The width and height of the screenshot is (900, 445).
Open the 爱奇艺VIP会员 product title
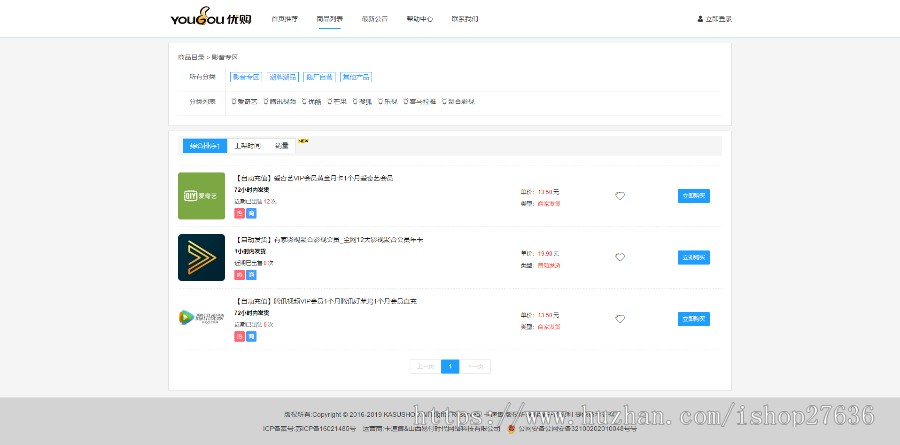pyautogui.click(x=314, y=178)
